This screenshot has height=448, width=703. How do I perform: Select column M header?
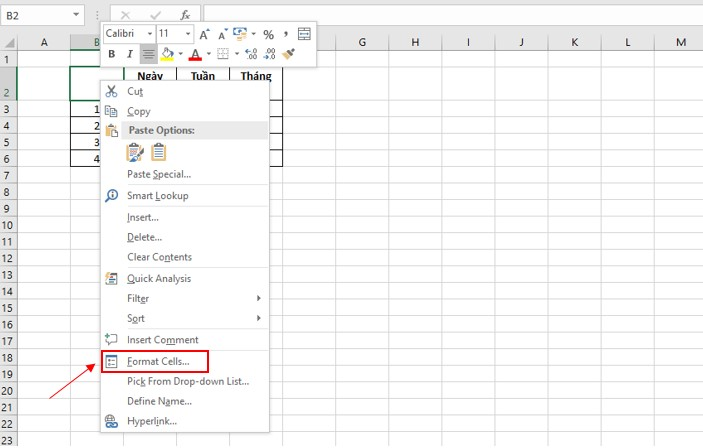(681, 43)
